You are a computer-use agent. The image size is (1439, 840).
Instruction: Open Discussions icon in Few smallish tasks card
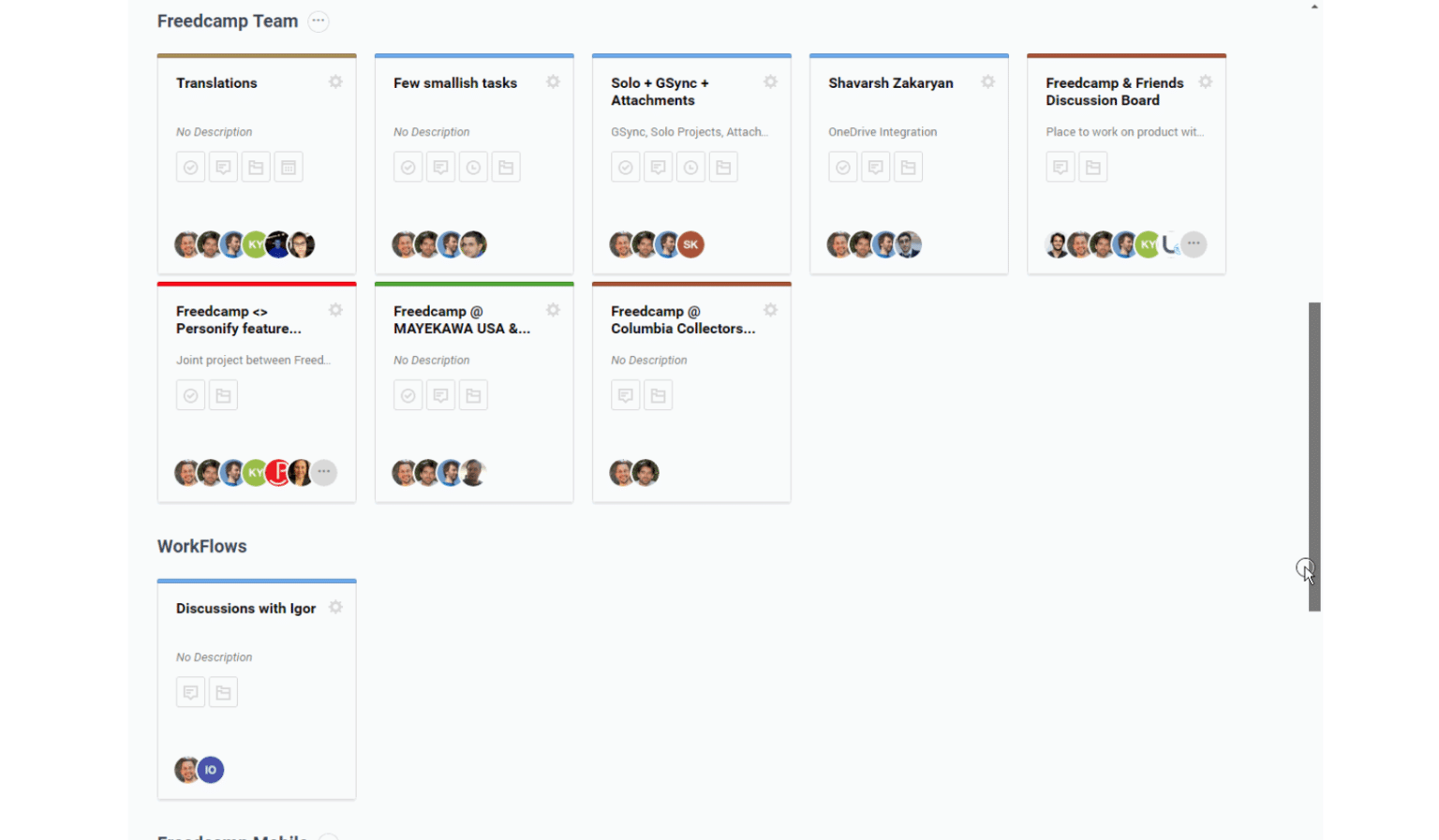440,168
